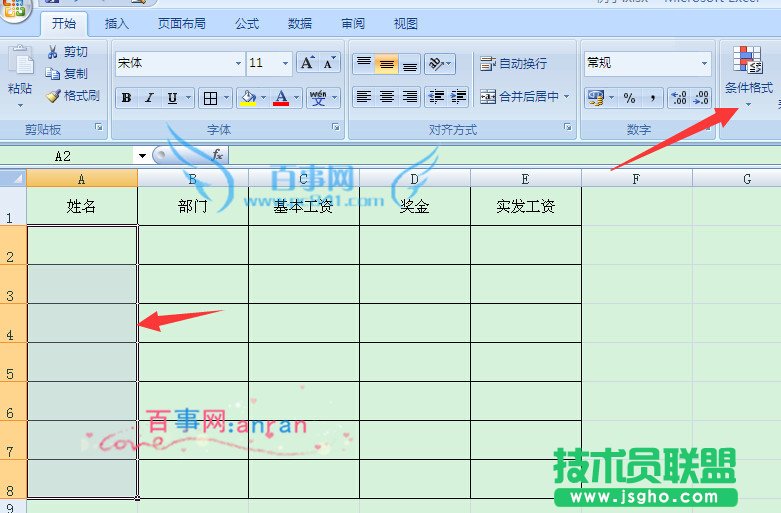Set bottom vertical alignment

coord(410,64)
